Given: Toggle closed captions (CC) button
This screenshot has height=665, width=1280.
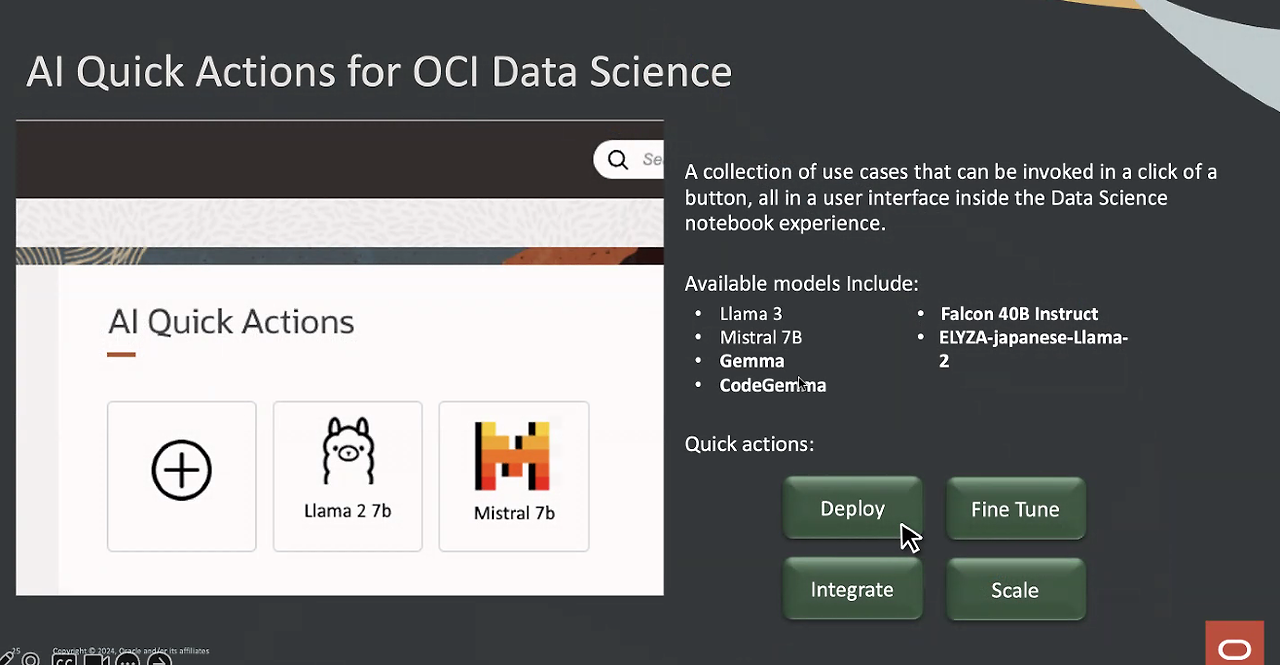Looking at the screenshot, I should pos(64,660).
